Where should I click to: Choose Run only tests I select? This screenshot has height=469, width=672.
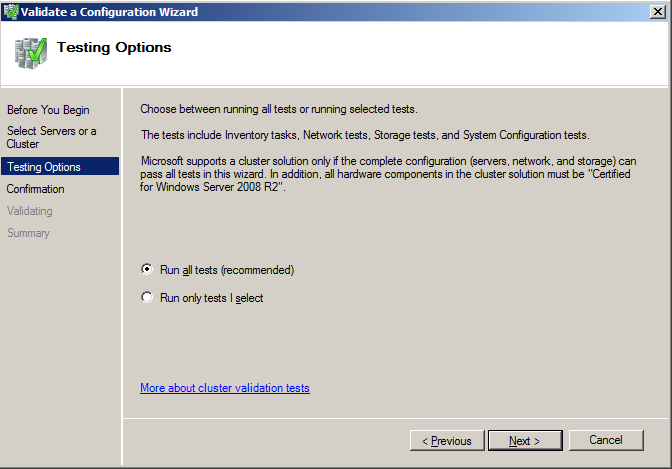tap(148, 297)
